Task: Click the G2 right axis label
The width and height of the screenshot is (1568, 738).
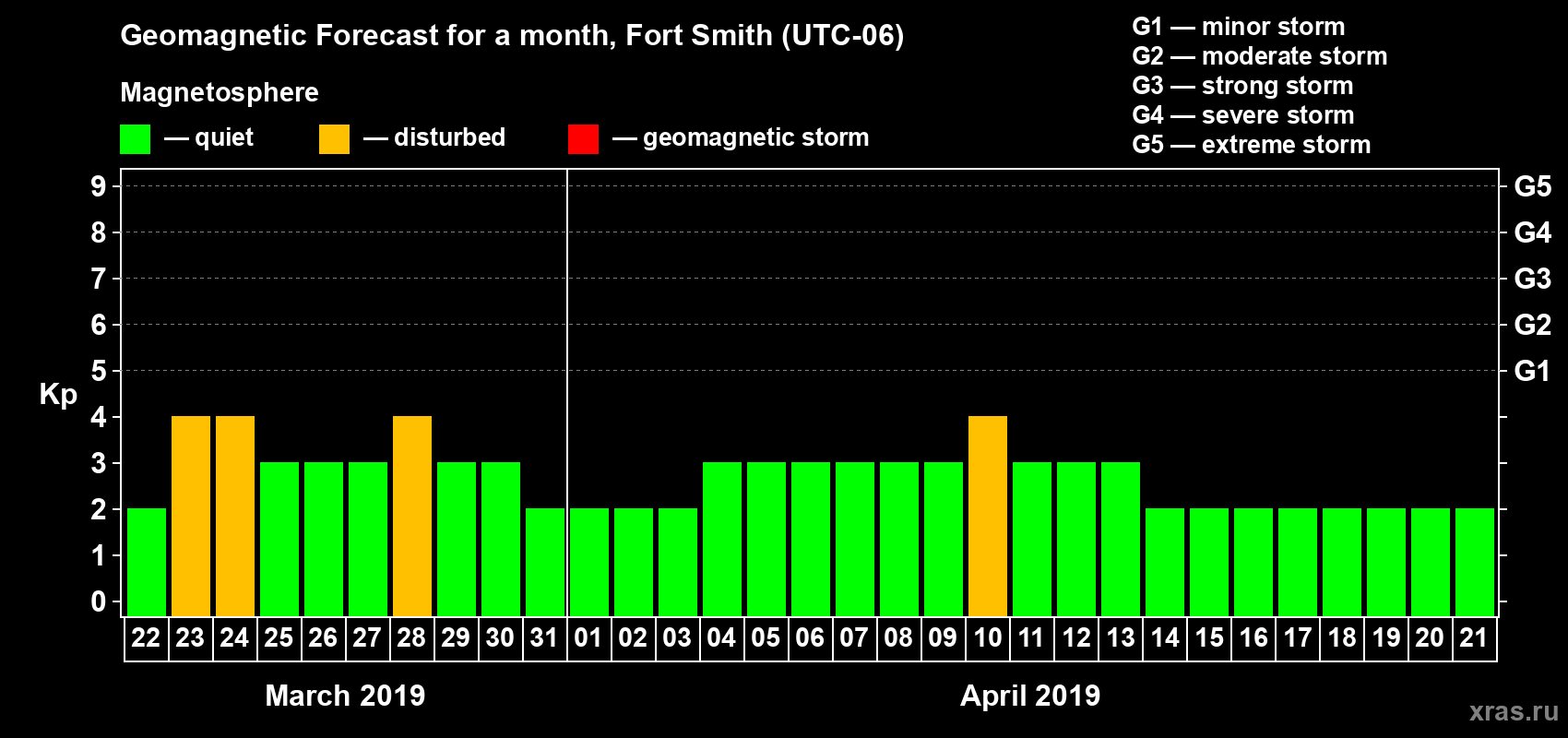Action: click(x=1533, y=325)
